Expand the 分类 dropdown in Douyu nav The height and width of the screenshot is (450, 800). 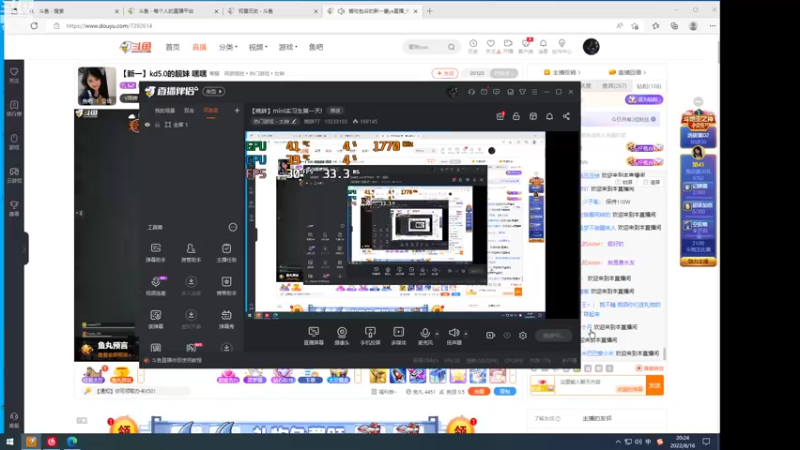click(228, 47)
